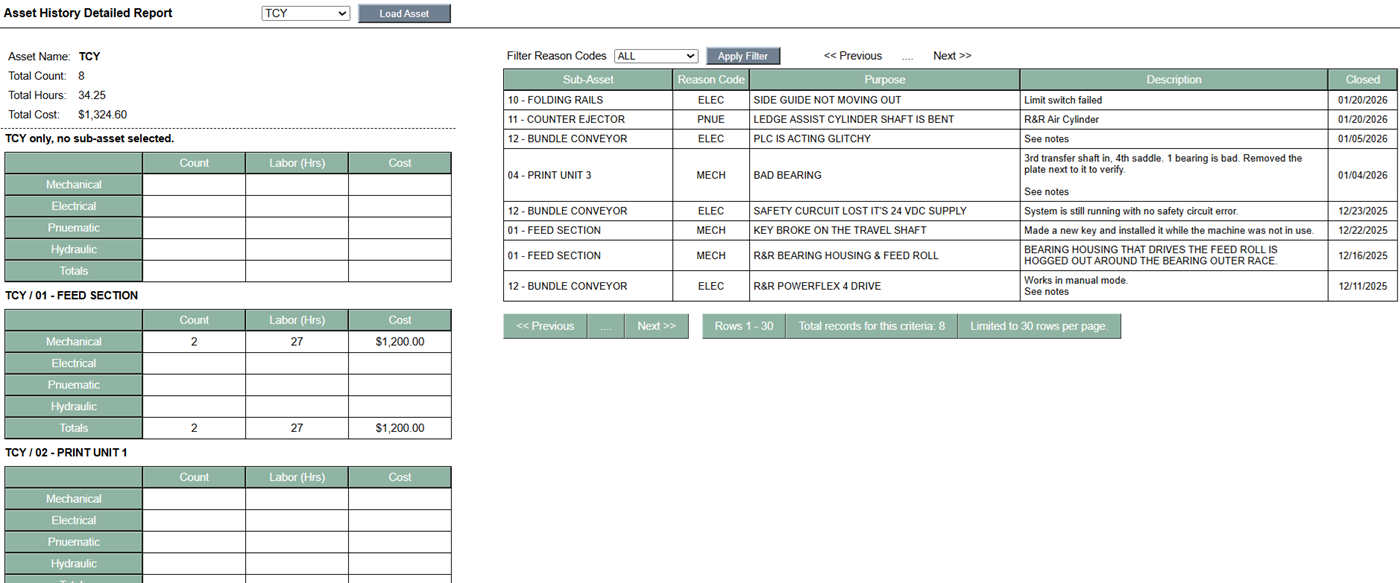The width and height of the screenshot is (1400, 583).
Task: Sort by Sub-Asset column header
Action: 588,79
